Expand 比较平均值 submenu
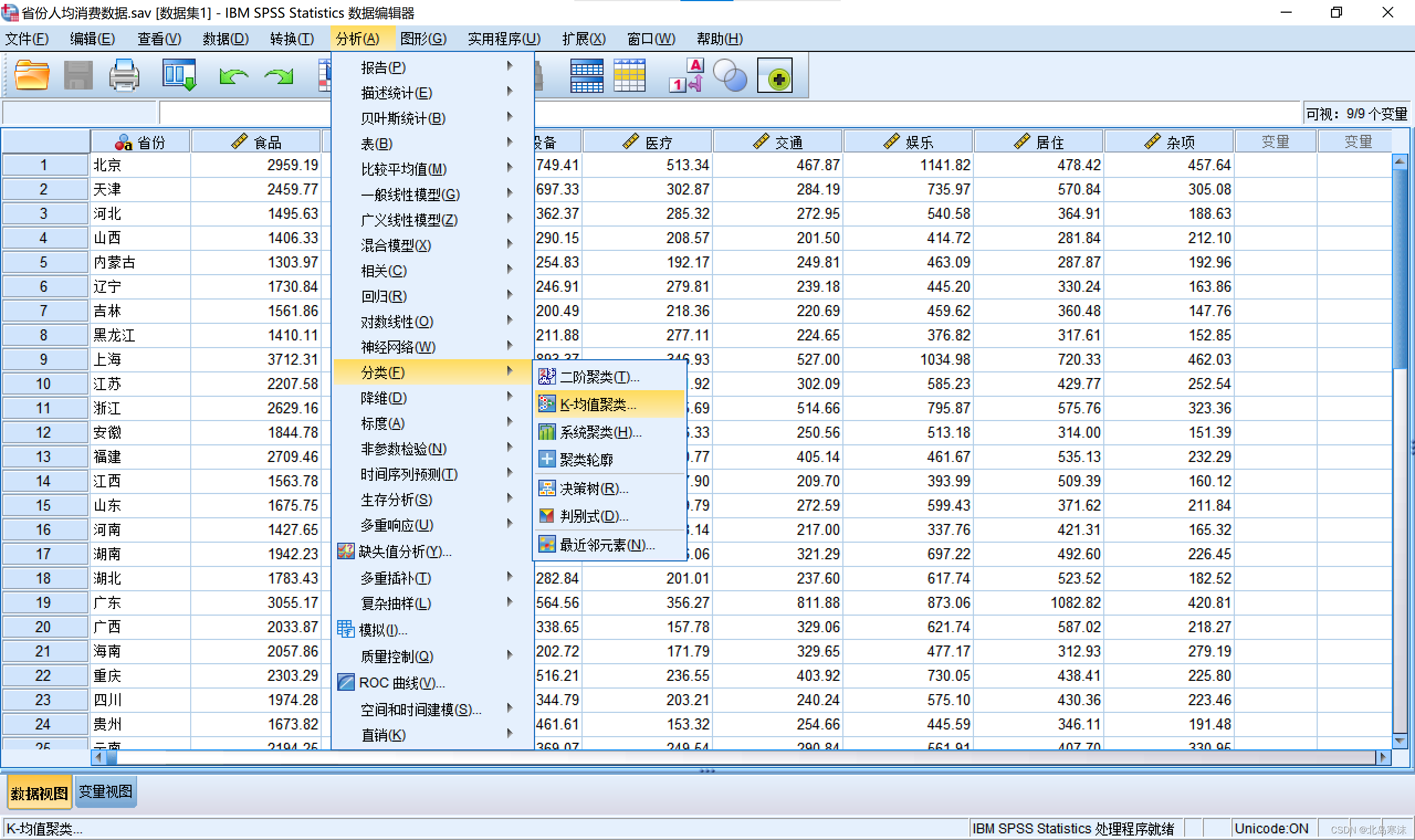The image size is (1415, 840). point(432,169)
